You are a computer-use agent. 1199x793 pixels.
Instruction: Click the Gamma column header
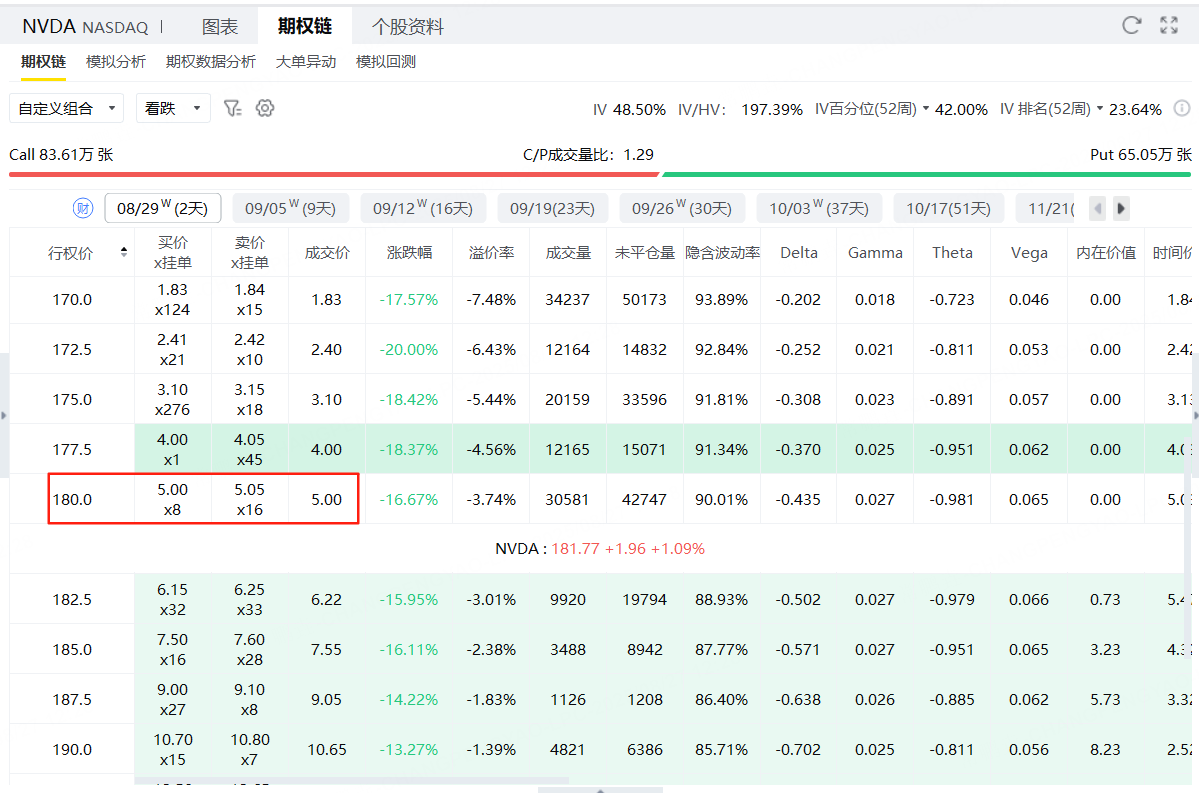click(876, 252)
